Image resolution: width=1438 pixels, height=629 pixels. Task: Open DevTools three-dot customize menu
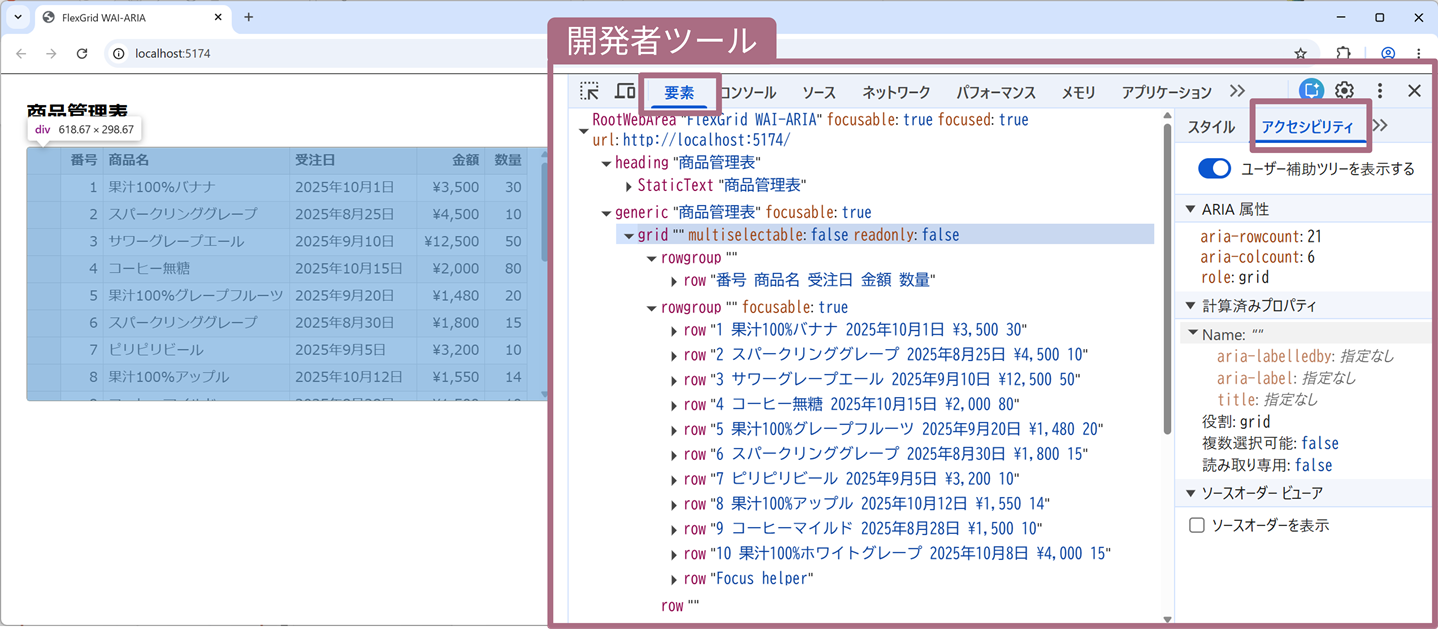pyautogui.click(x=1380, y=91)
